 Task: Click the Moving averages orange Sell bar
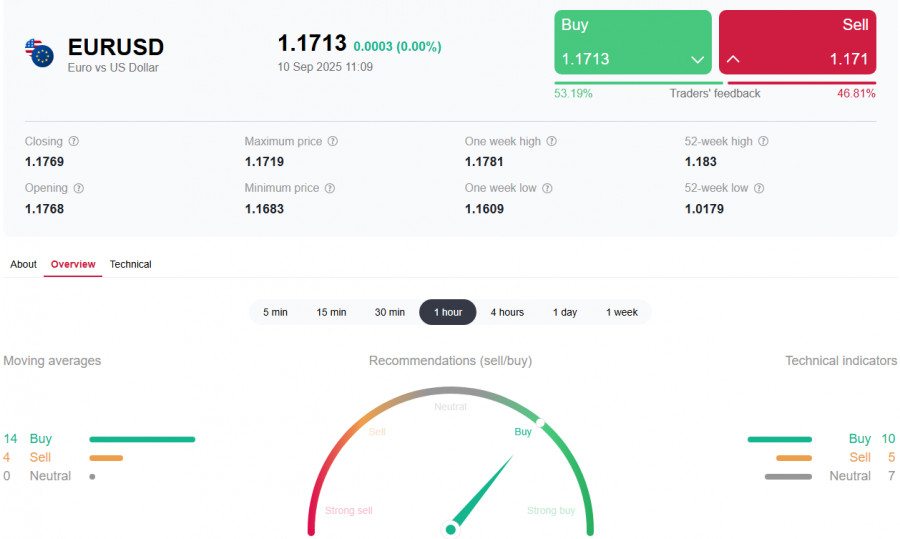[x=106, y=458]
